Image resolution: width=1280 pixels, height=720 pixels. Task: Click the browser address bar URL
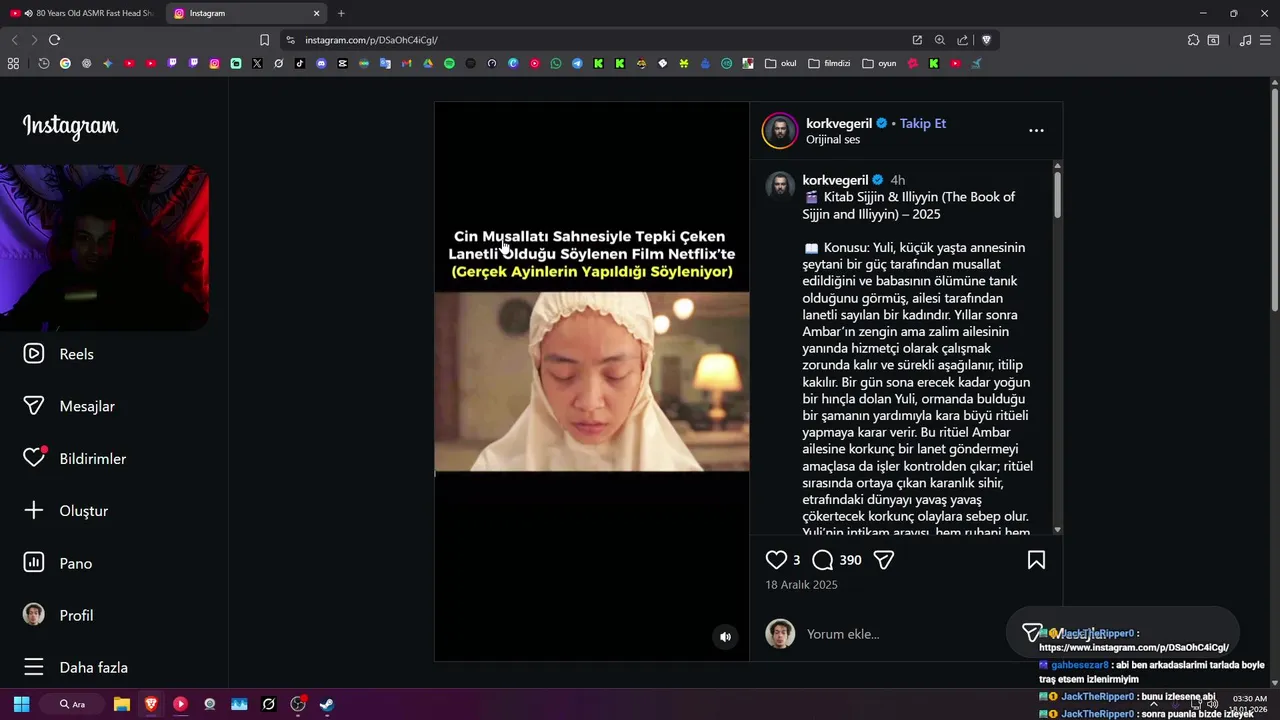[x=371, y=40]
